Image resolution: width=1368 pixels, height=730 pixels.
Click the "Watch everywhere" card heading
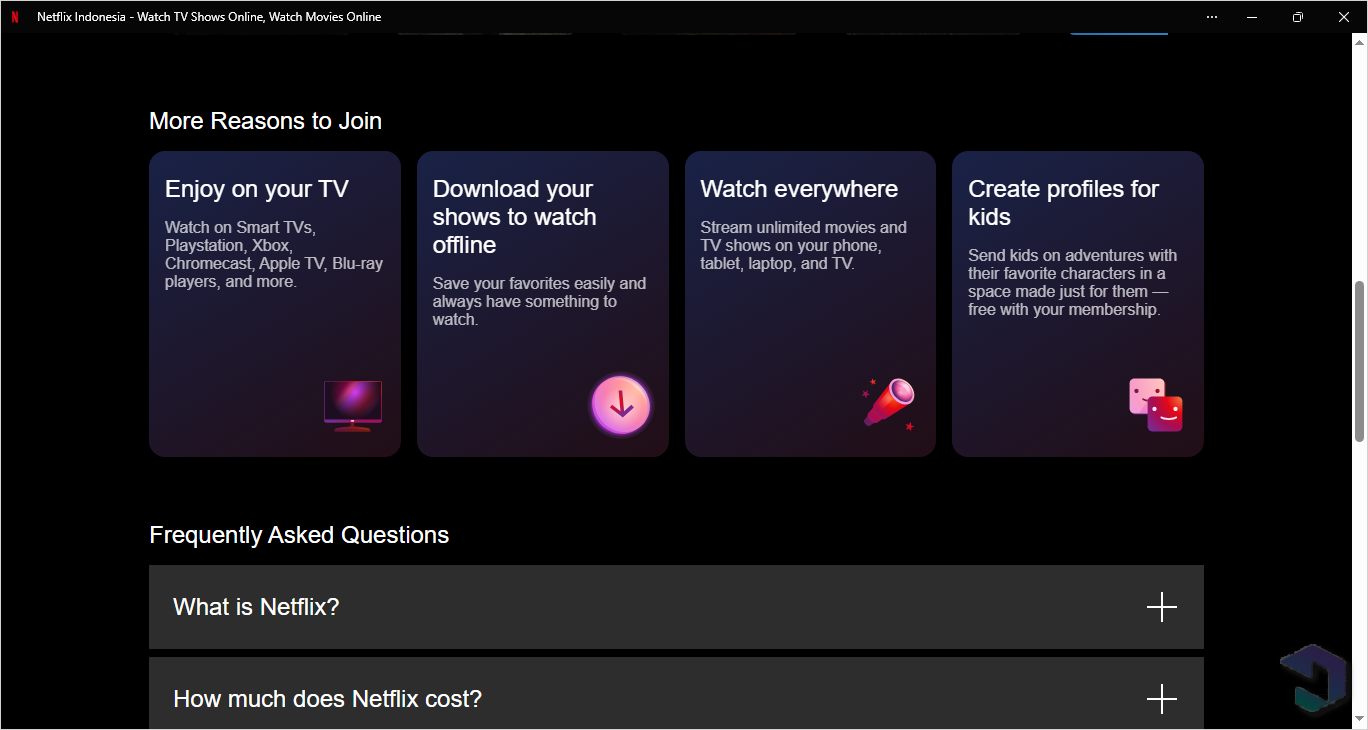click(x=799, y=189)
